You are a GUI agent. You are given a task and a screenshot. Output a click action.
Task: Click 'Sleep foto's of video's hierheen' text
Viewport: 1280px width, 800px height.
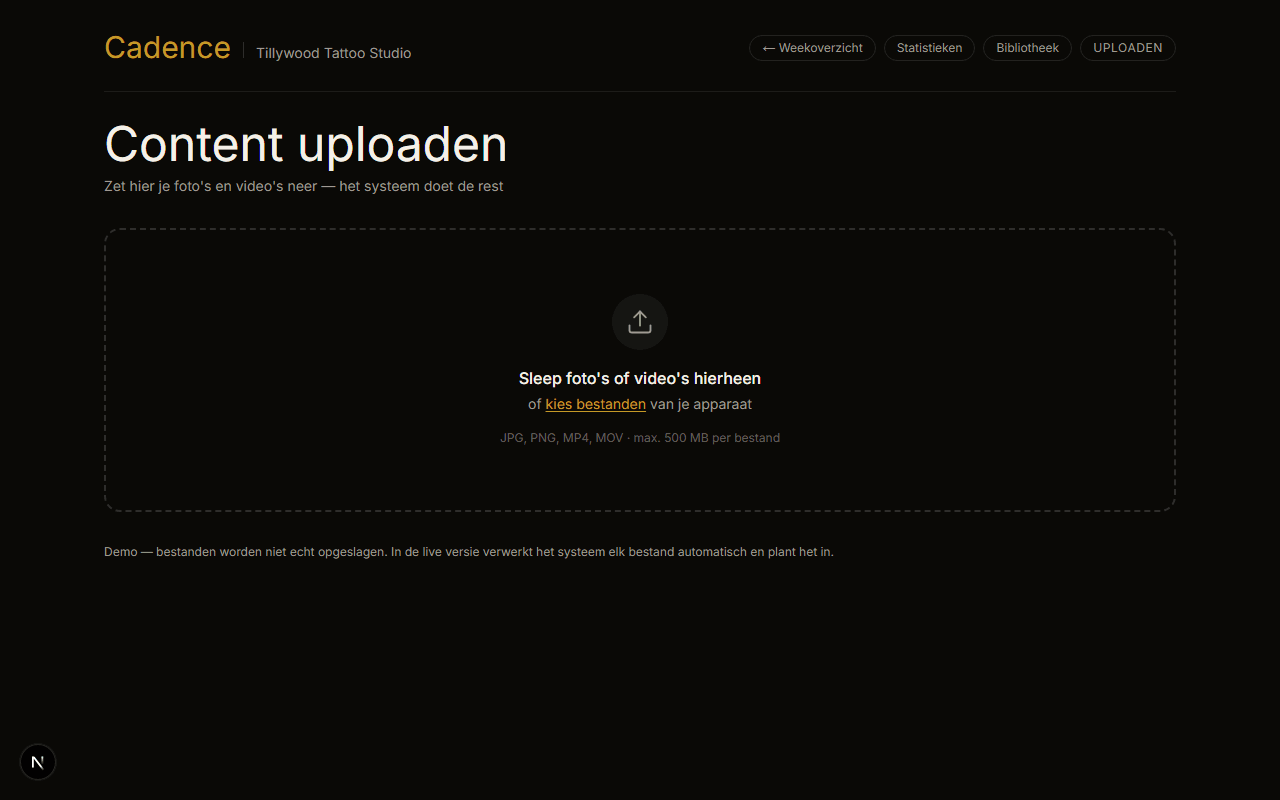(x=640, y=378)
